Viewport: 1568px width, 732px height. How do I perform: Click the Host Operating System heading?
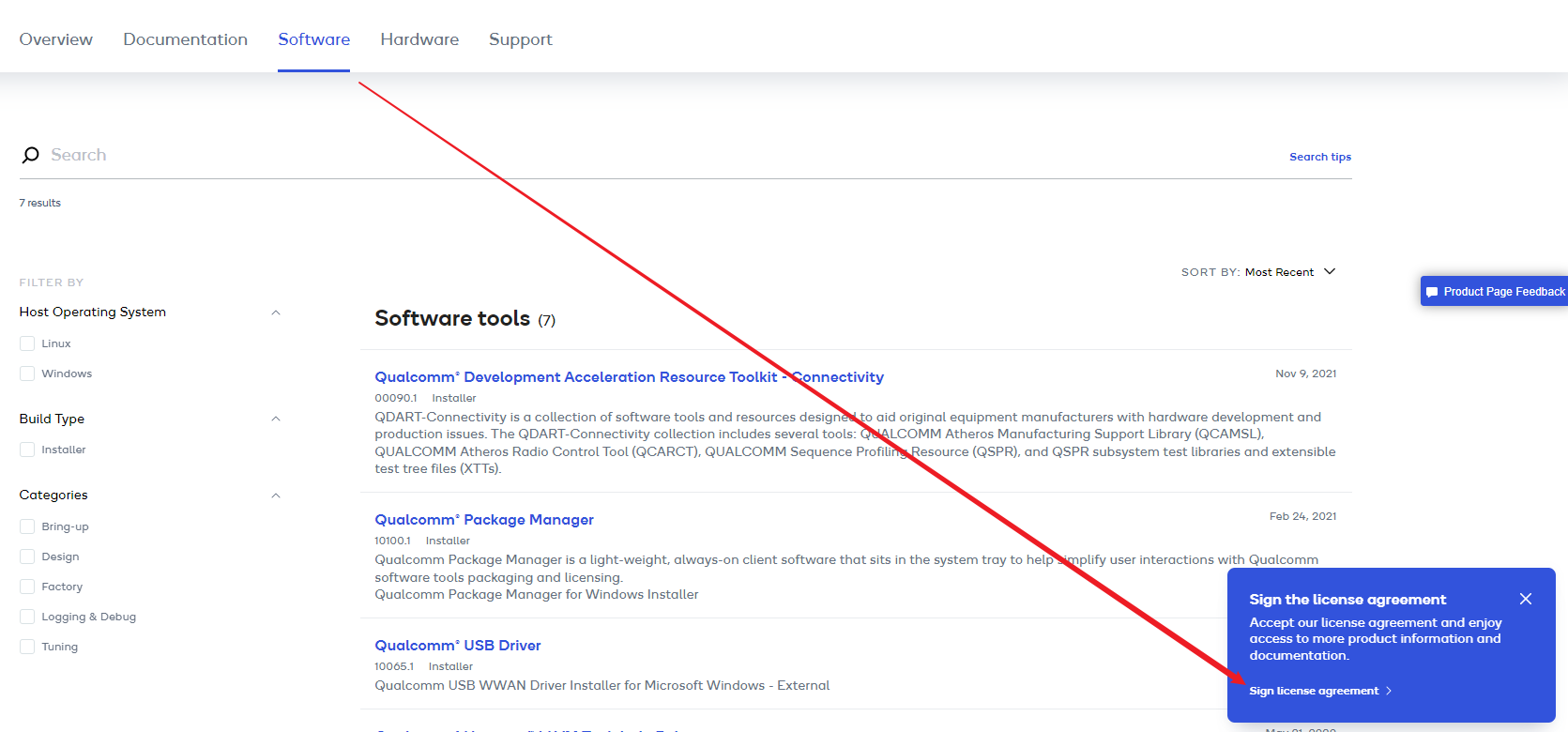(93, 312)
